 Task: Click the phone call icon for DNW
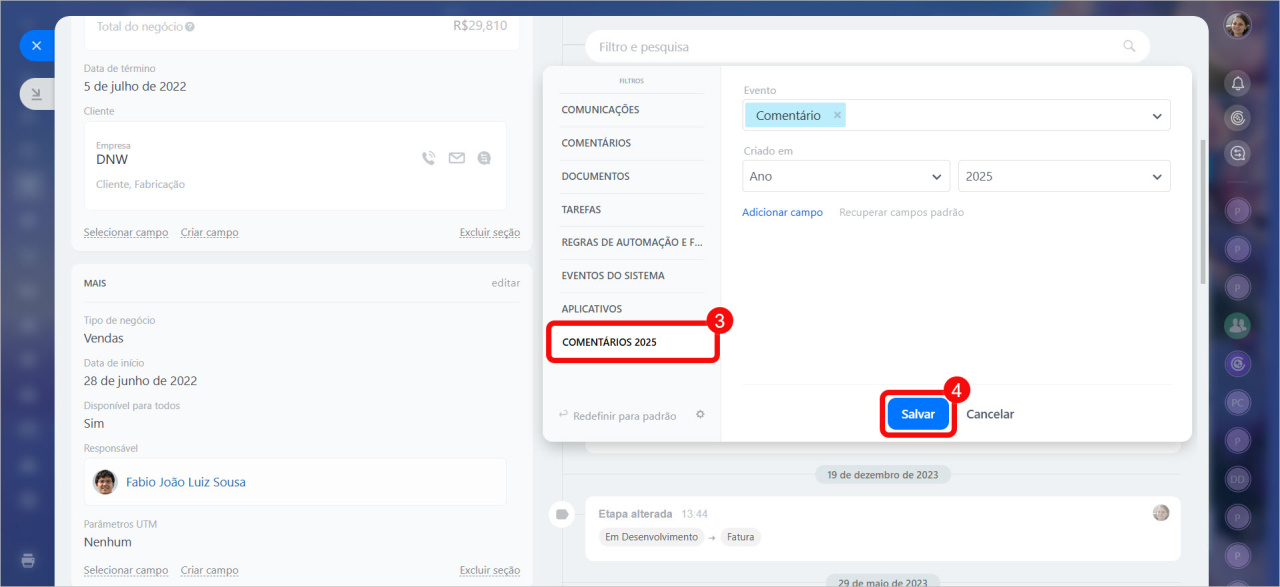coord(429,158)
